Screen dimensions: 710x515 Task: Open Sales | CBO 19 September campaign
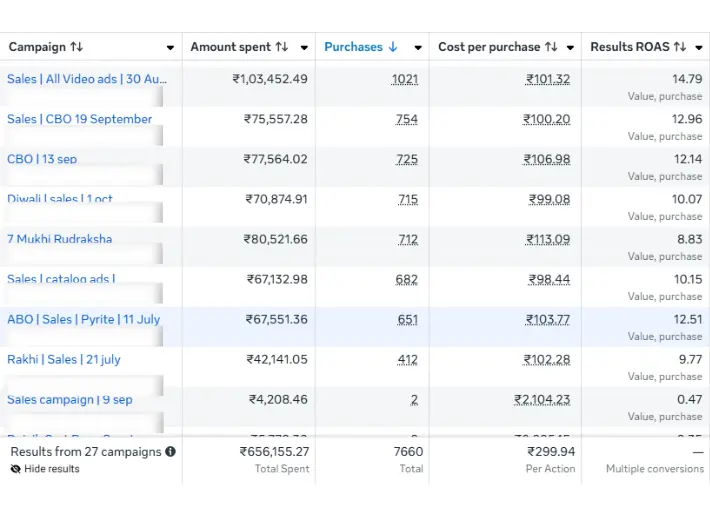80,119
